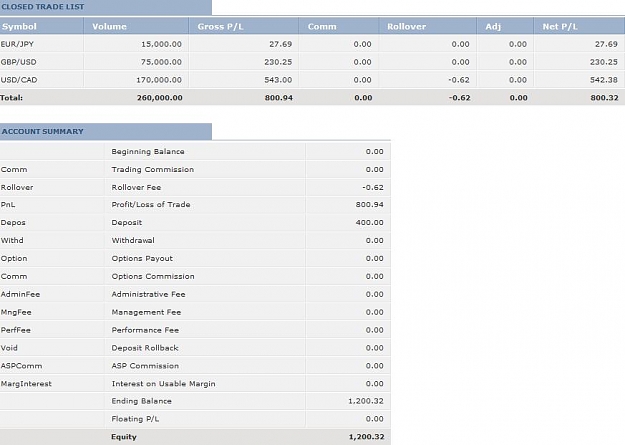Screen dimensions: 625x445
Task: Select the bold Equity label
Action: coord(124,437)
